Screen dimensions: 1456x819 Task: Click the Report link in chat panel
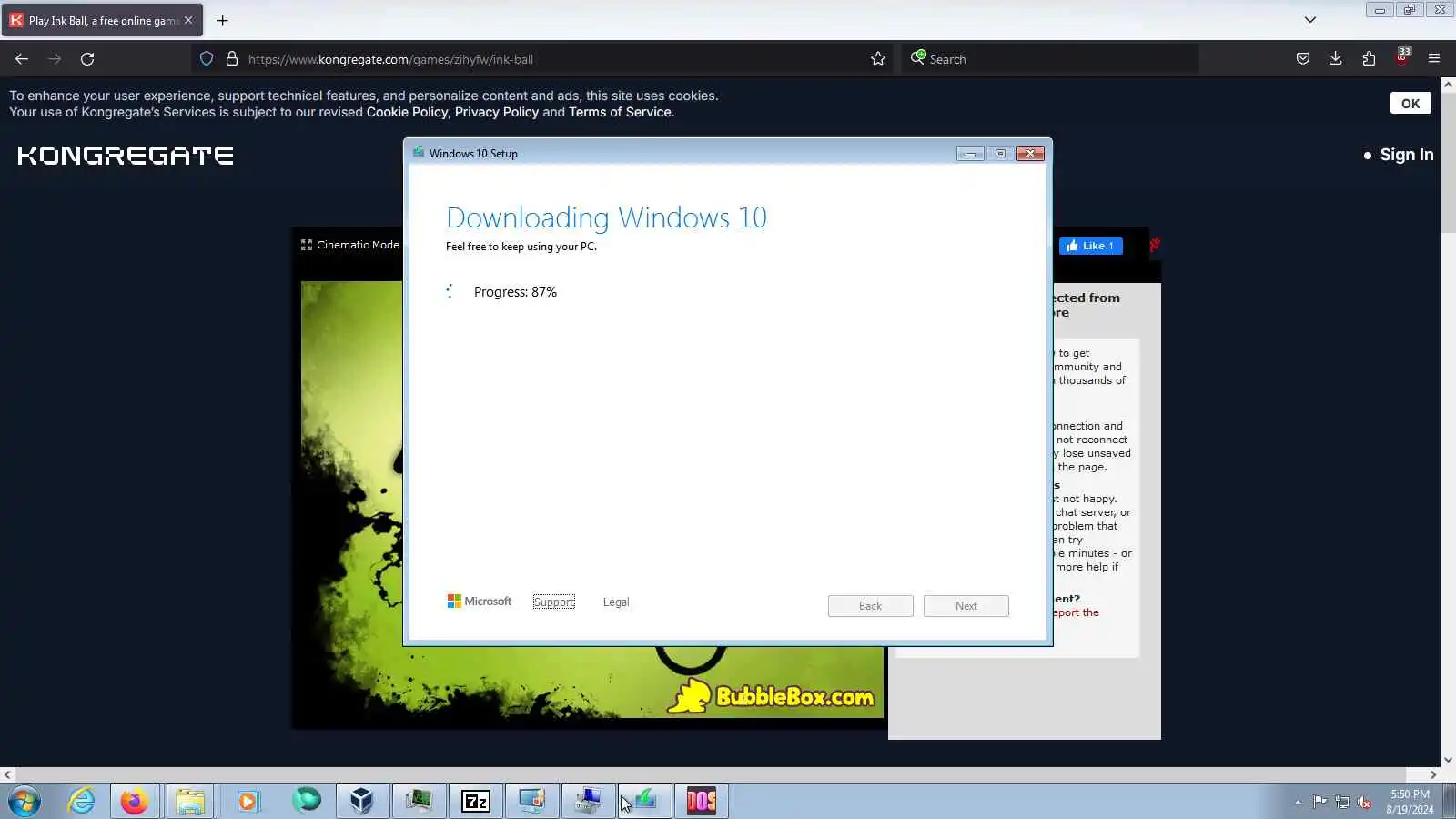(1077, 612)
